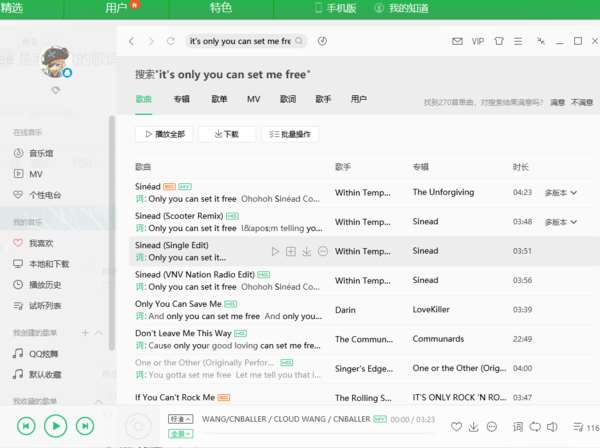Open 我喜欢 favorites in the sidebar
This screenshot has width=600, height=448.
click(34, 243)
